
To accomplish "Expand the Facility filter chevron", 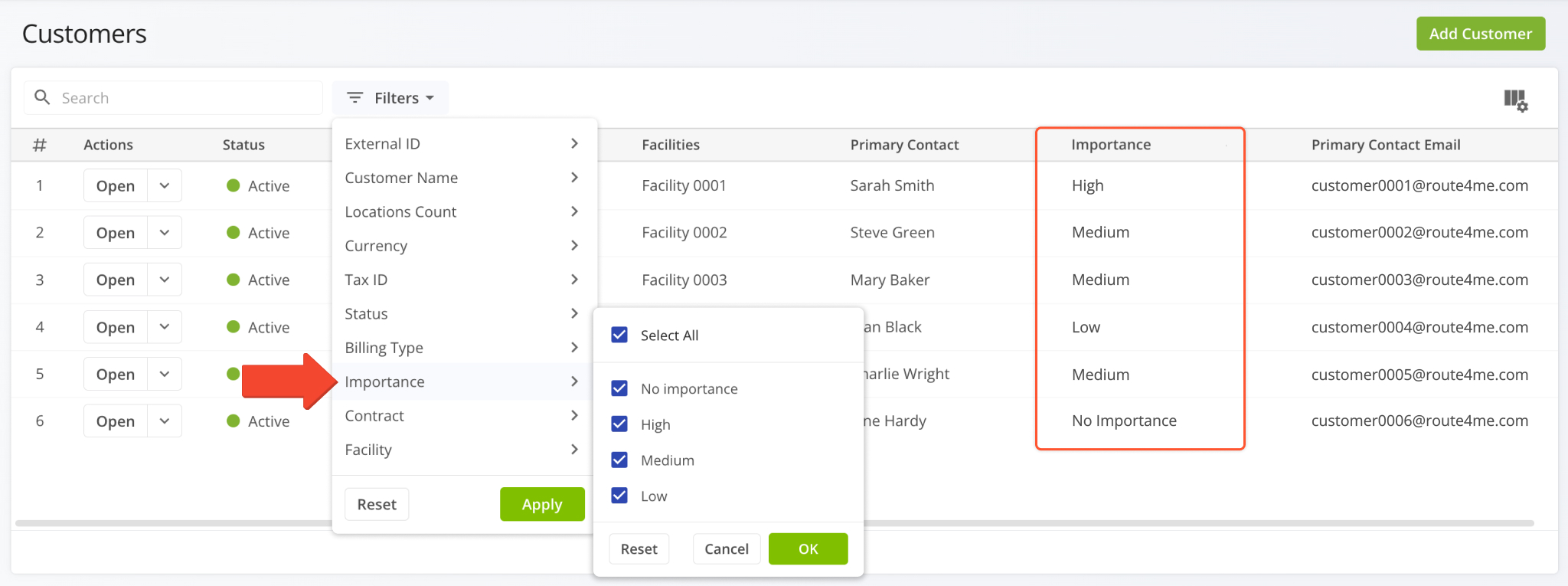I will click(x=574, y=449).
